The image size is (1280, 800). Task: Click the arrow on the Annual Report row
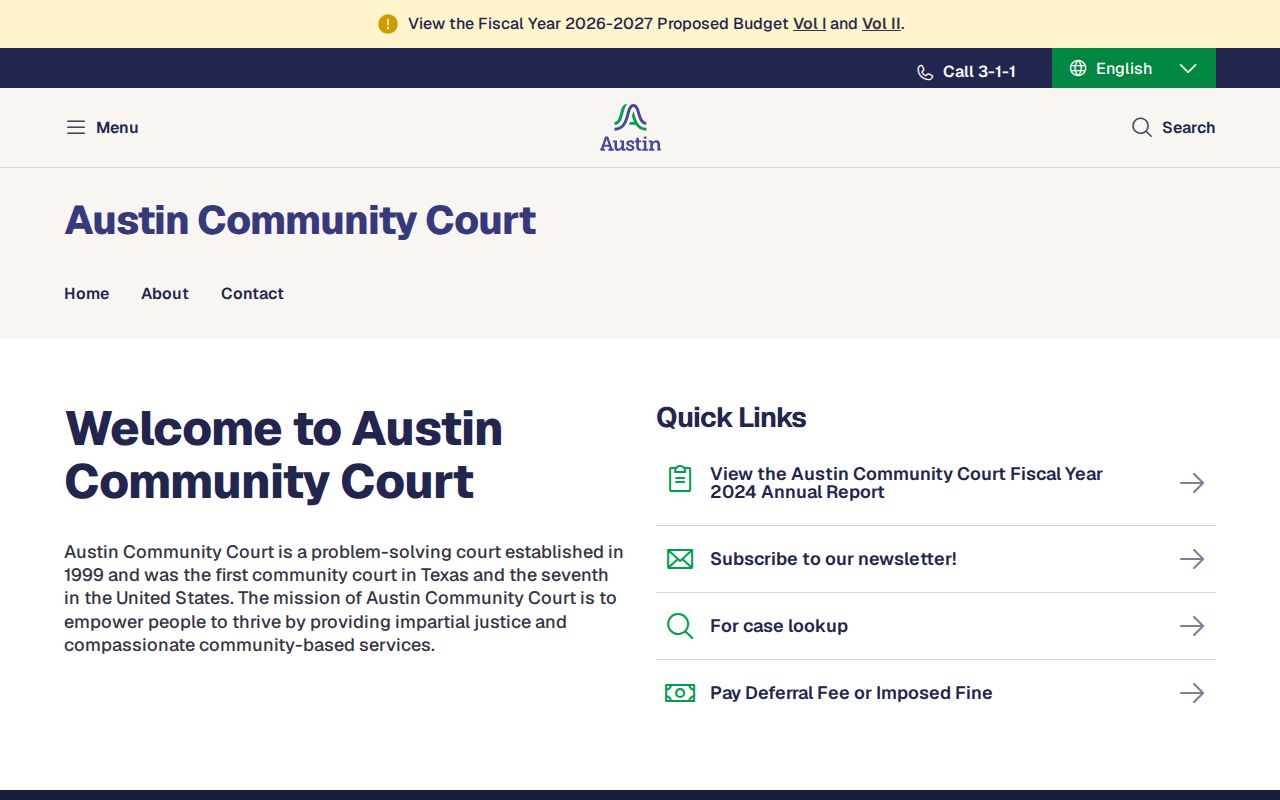click(x=1192, y=483)
